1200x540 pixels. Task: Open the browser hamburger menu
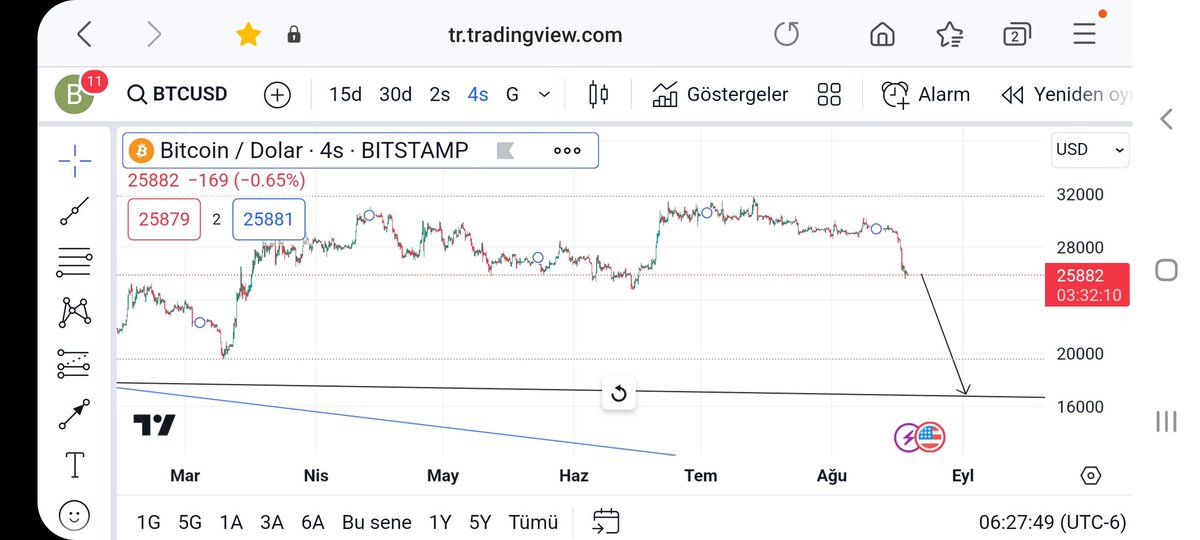1085,35
